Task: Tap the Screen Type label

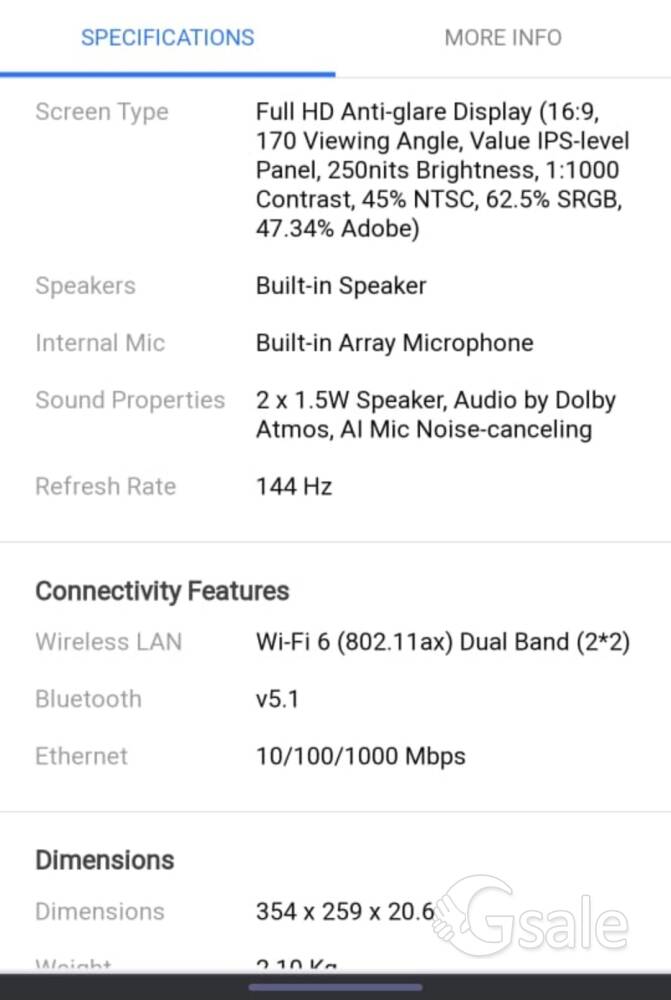Action: (102, 112)
